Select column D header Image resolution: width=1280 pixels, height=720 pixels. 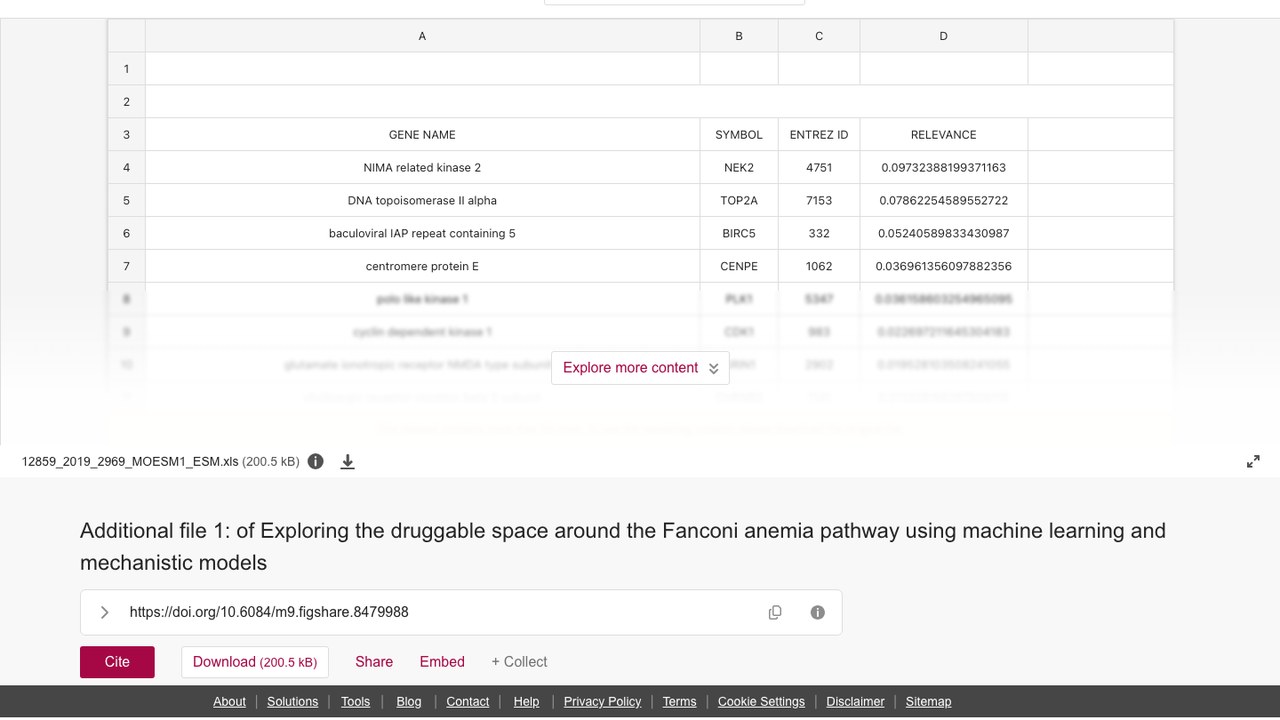click(x=944, y=36)
